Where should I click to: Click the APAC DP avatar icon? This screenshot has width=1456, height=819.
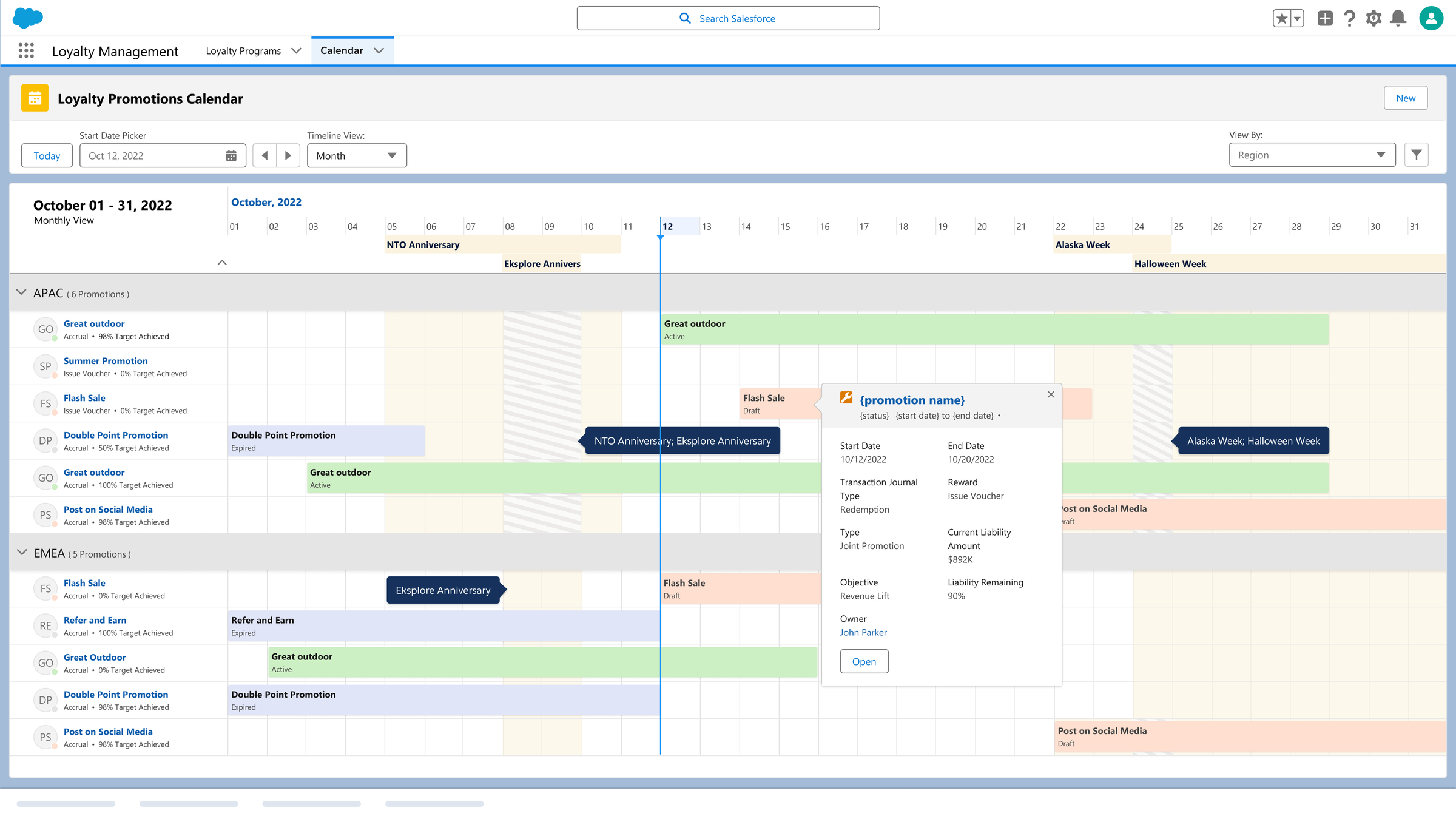click(x=45, y=440)
